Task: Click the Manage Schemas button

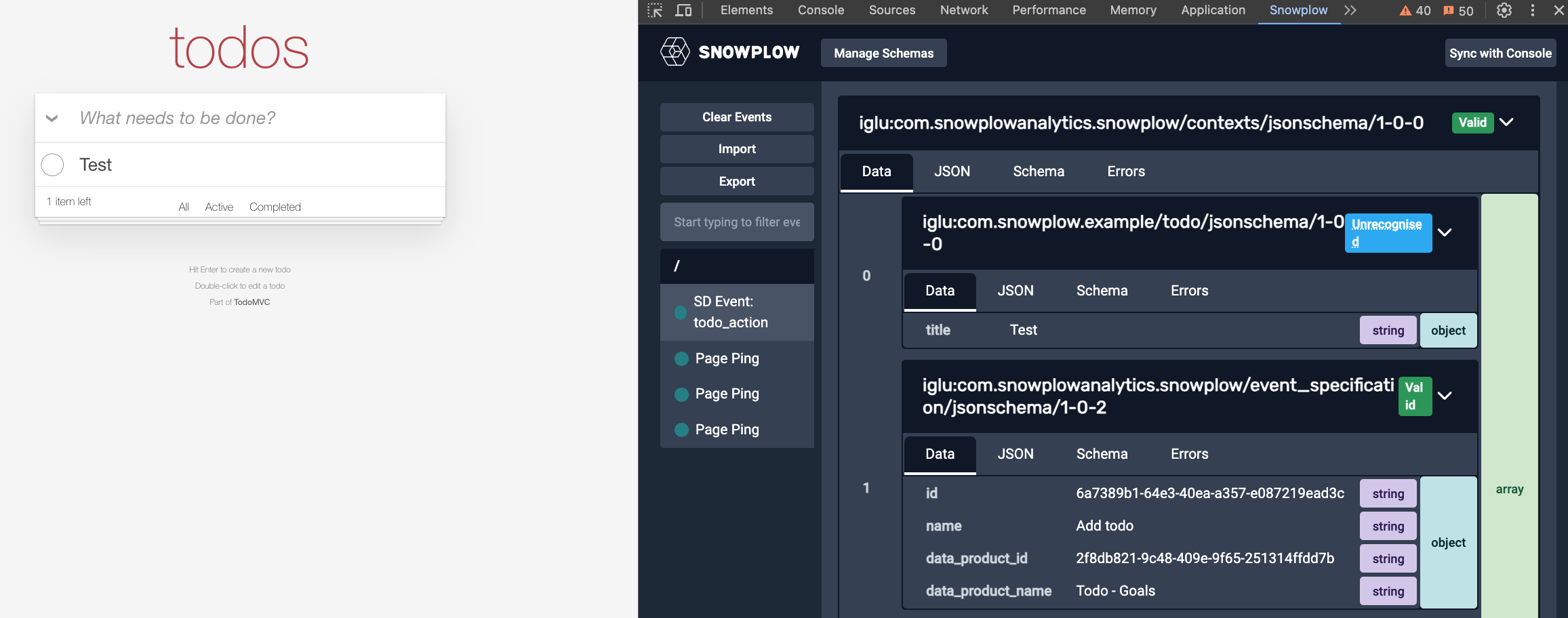Action: pyautogui.click(x=883, y=53)
